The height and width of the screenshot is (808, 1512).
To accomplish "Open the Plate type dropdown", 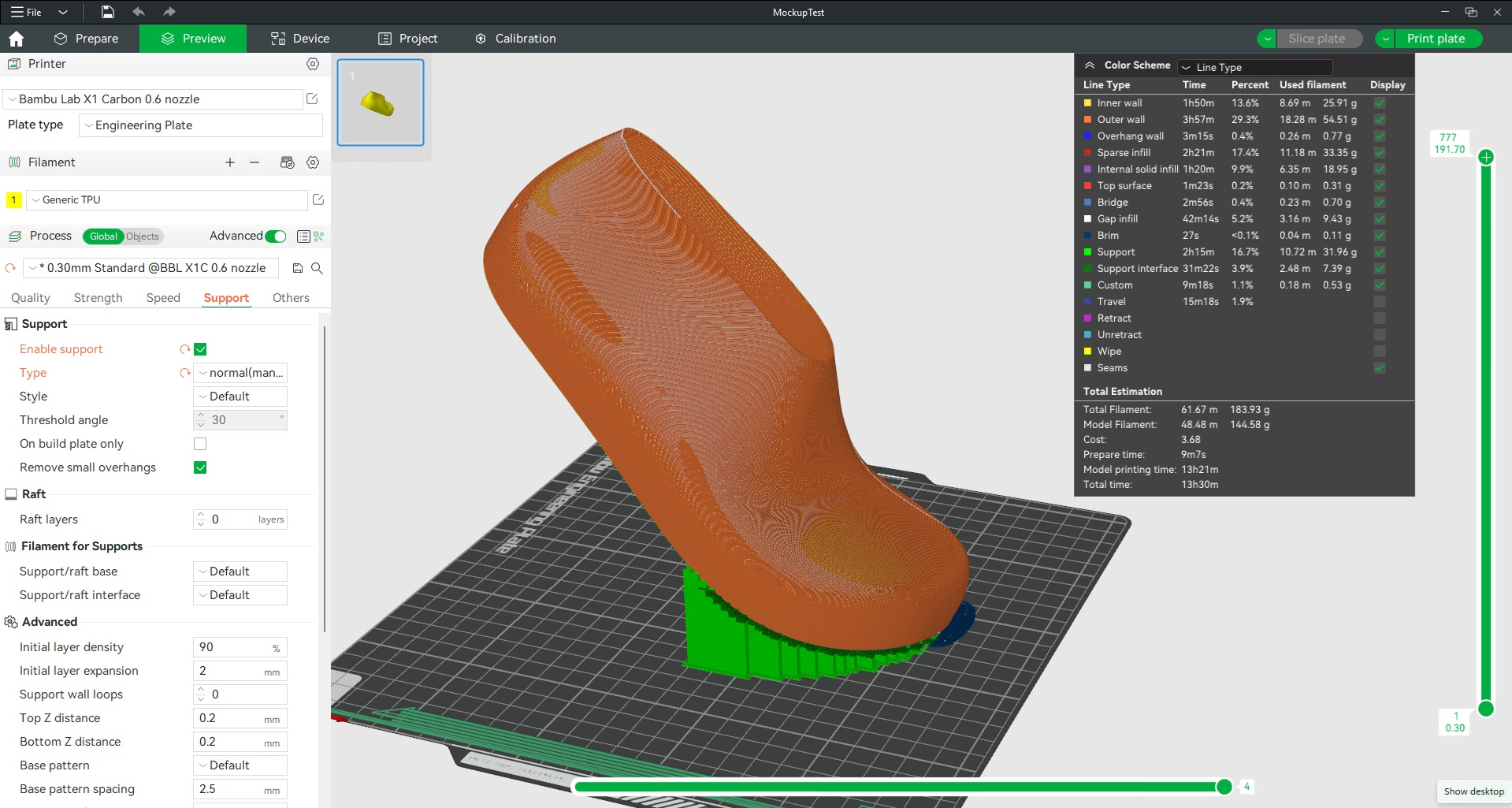I will pyautogui.click(x=200, y=125).
